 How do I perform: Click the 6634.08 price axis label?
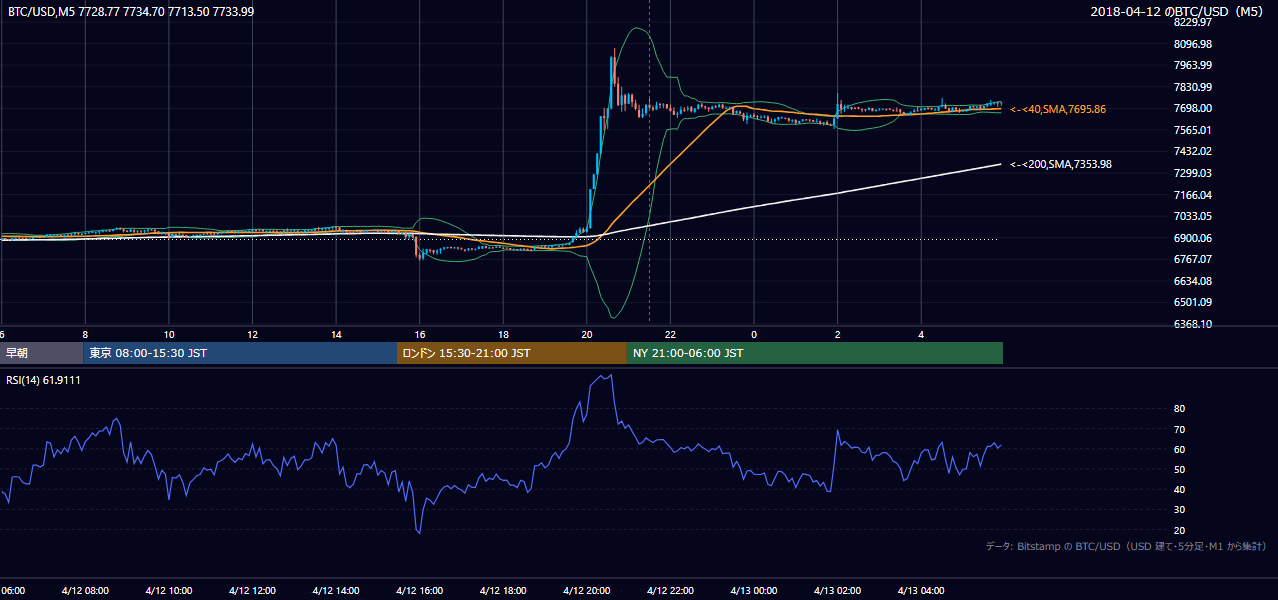point(1193,281)
